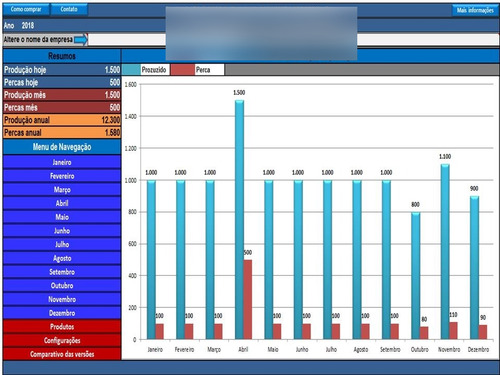Open the Produtos section
The width and height of the screenshot is (500, 375).
pyautogui.click(x=62, y=326)
